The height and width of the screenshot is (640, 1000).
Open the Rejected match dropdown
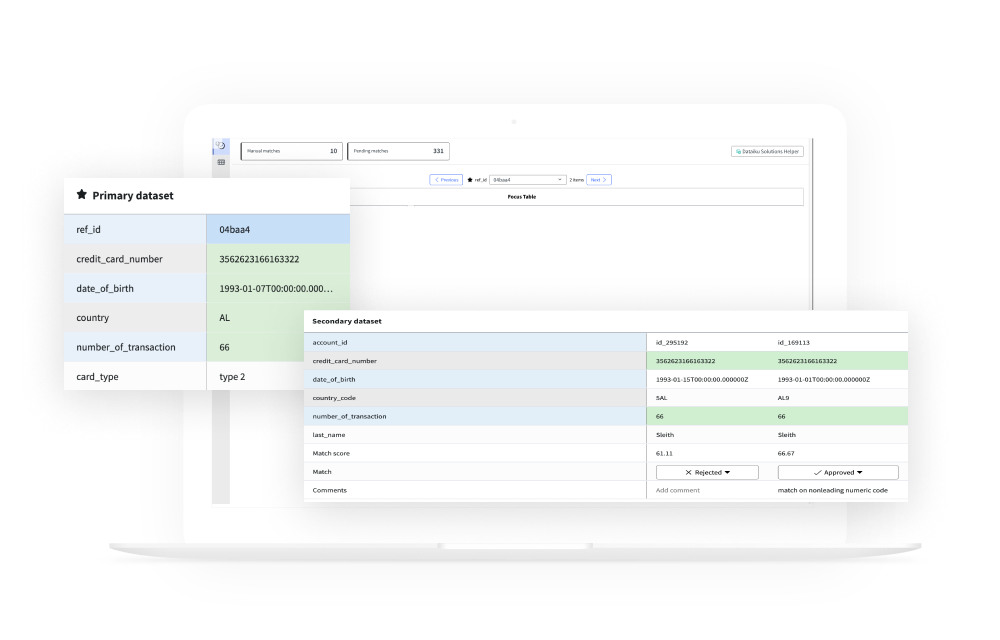[x=707, y=472]
